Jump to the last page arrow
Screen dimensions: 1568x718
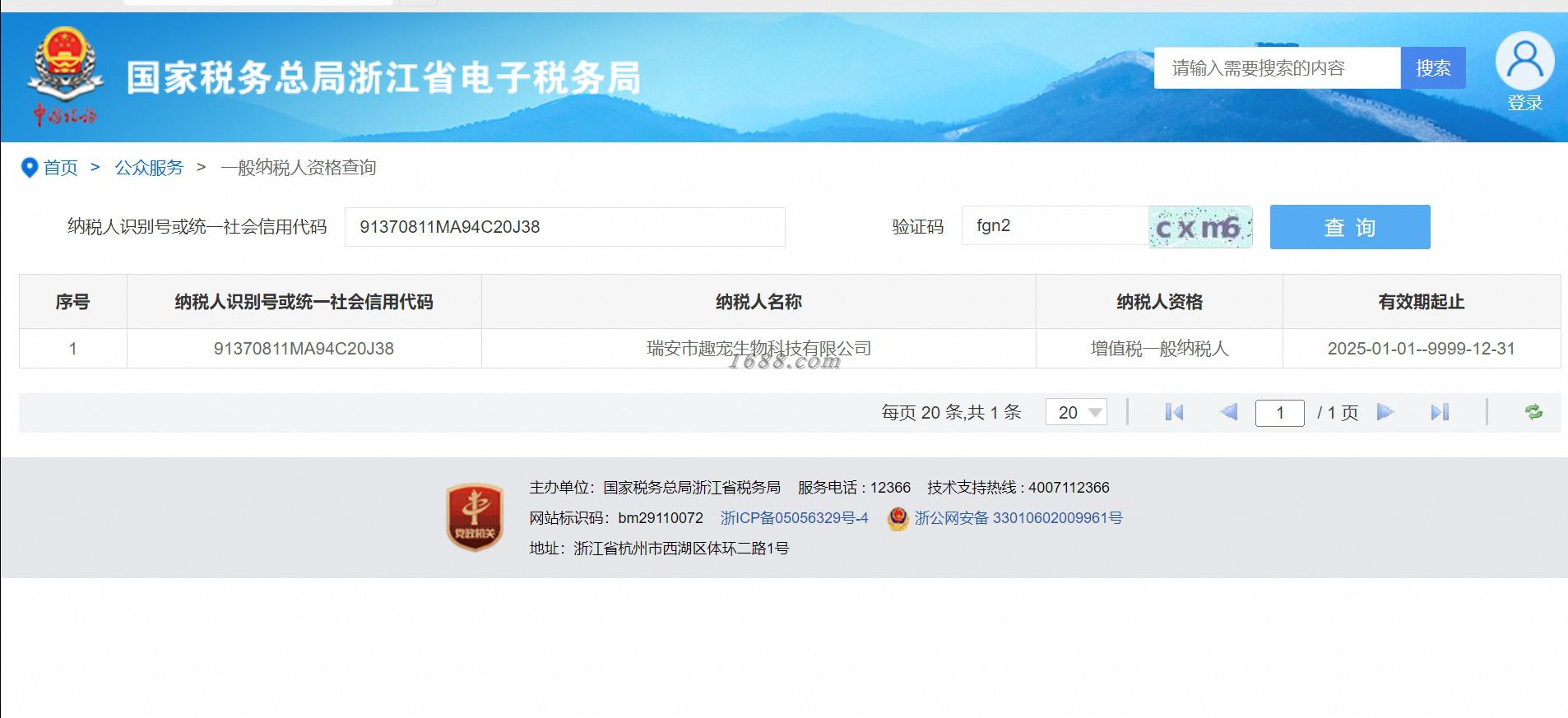[1440, 412]
